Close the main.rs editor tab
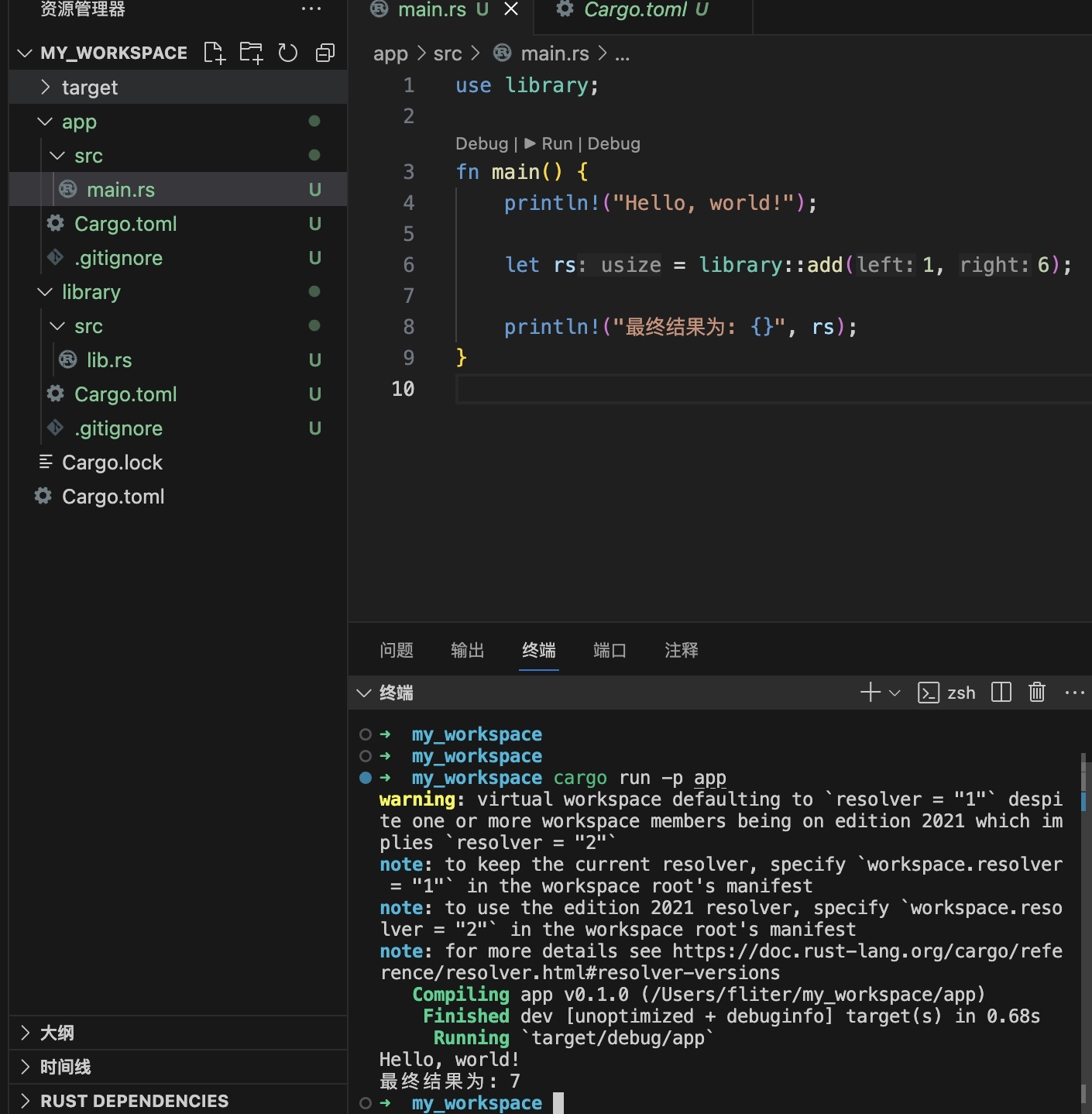1092x1114 pixels. [x=511, y=9]
